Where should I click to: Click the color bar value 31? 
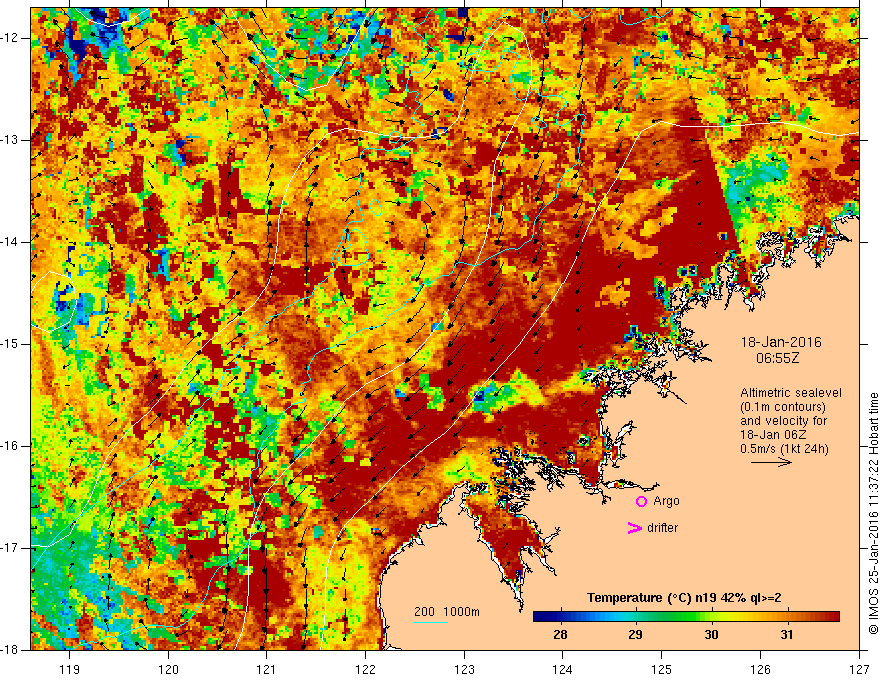(787, 635)
